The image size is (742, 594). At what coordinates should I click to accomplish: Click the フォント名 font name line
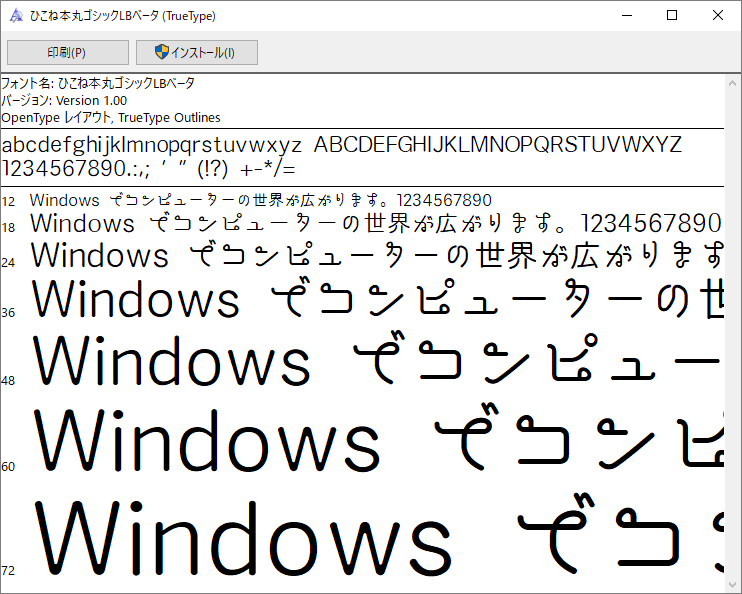[x=98, y=83]
